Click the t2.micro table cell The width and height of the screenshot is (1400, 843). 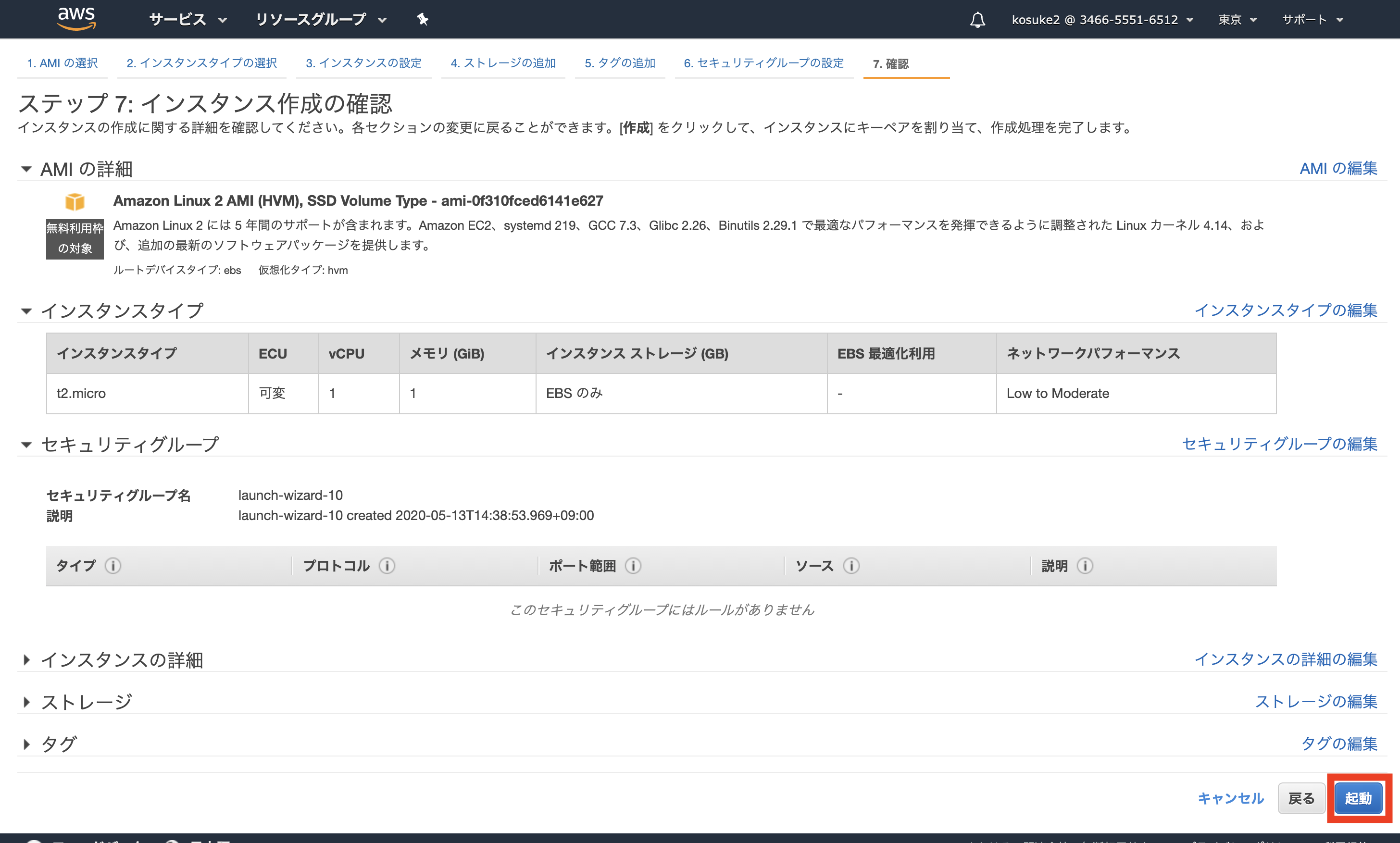pyautogui.click(x=147, y=393)
